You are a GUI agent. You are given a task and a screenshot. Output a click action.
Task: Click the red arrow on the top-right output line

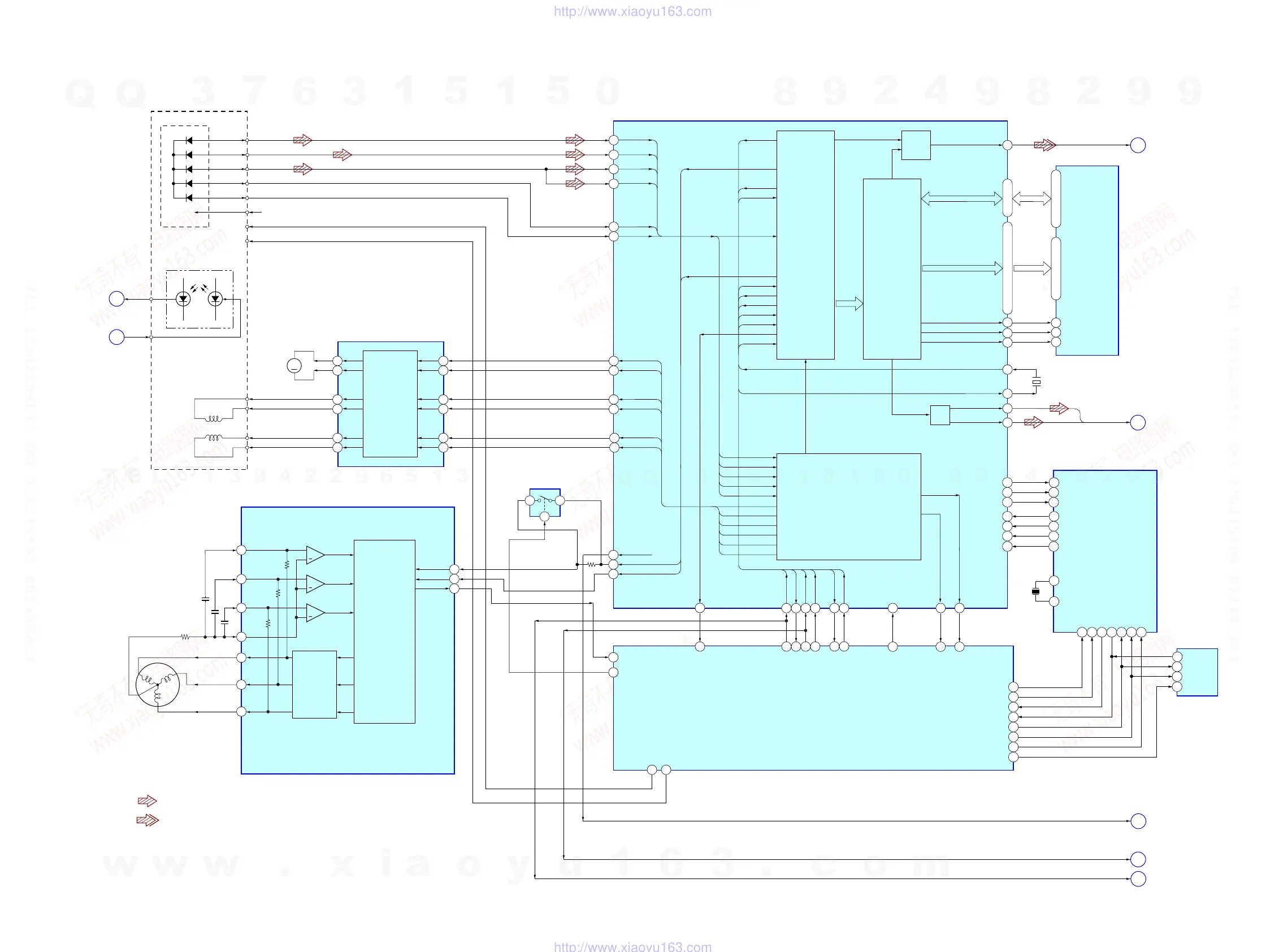[x=1044, y=145]
